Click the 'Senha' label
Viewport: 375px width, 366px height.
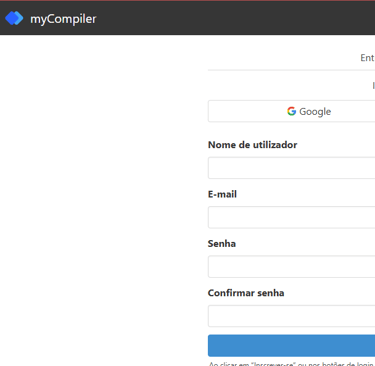[222, 243]
